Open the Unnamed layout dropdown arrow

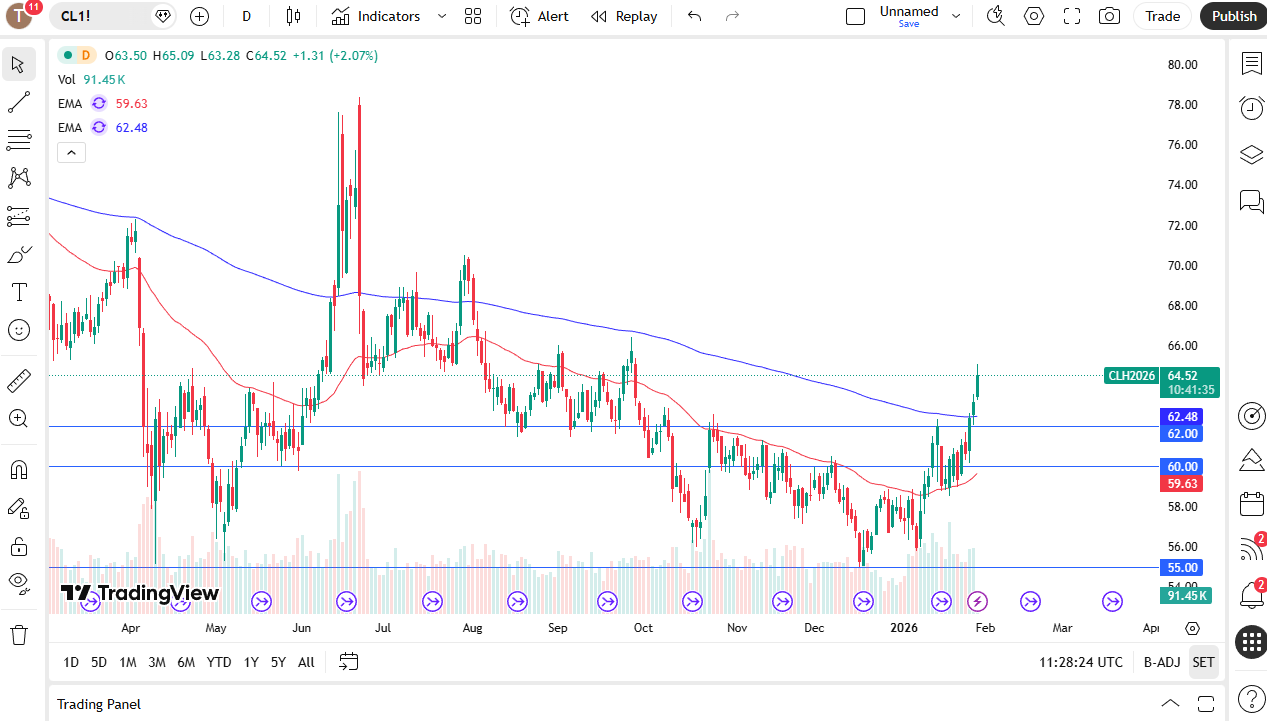point(955,16)
